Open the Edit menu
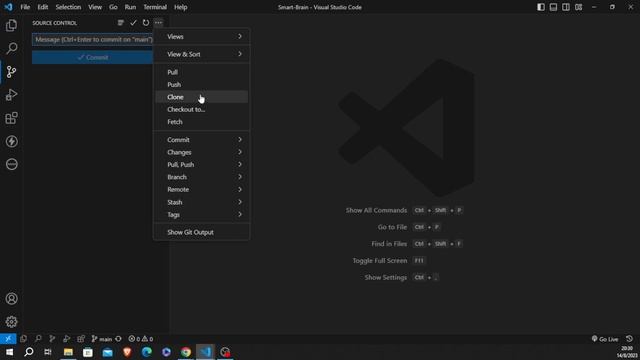 coord(42,7)
